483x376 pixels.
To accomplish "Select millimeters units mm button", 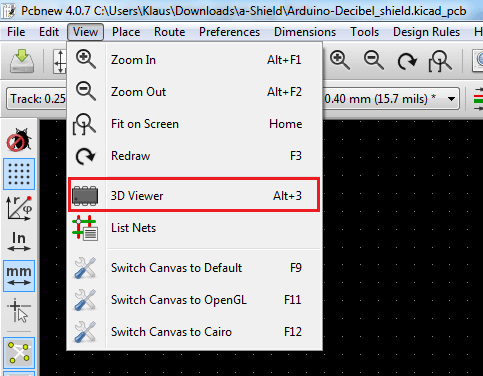I will coord(19,276).
